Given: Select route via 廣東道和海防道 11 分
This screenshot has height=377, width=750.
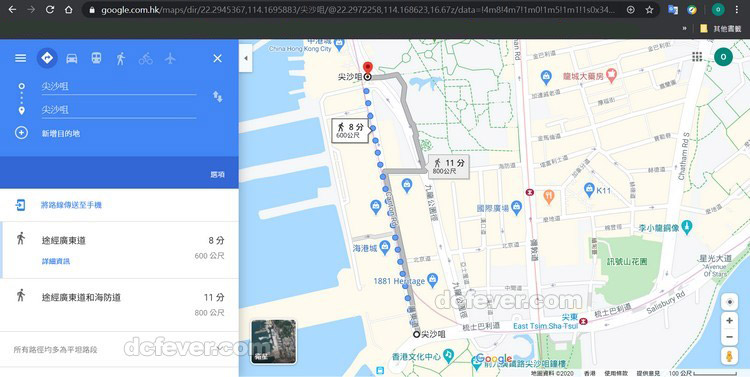Looking at the screenshot, I should [120, 305].
